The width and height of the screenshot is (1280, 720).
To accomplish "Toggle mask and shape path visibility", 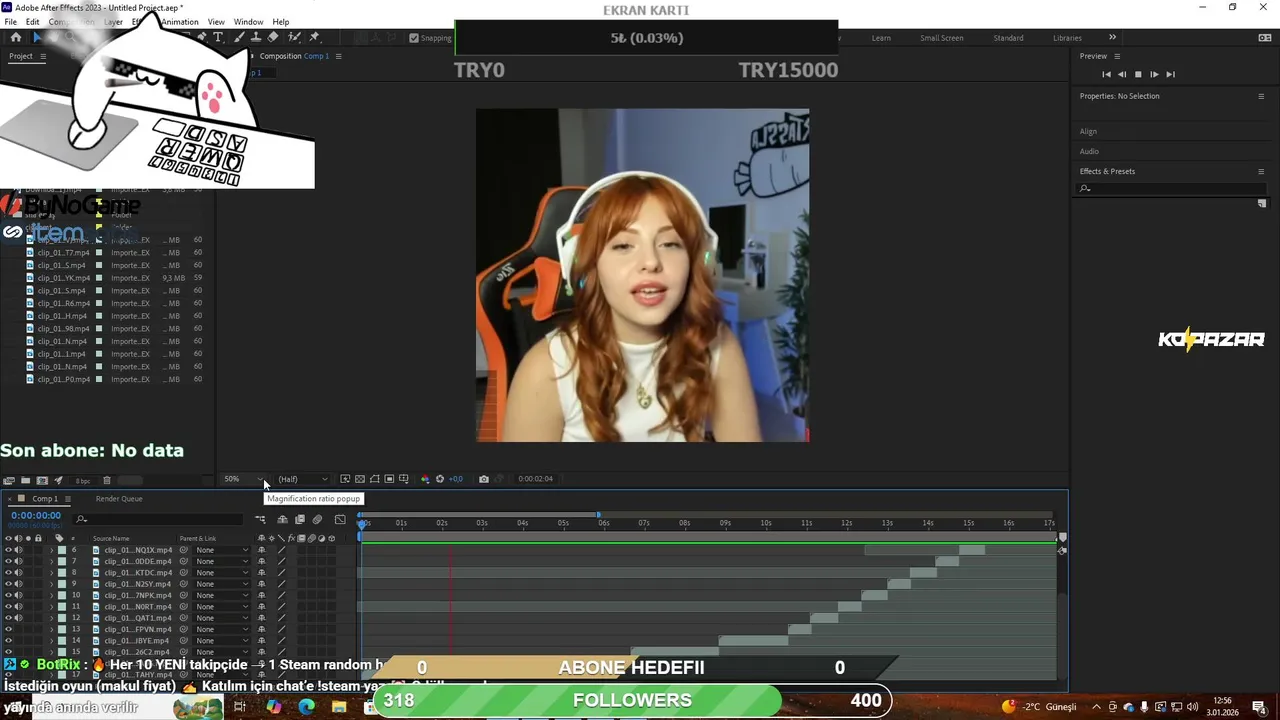I will point(375,479).
